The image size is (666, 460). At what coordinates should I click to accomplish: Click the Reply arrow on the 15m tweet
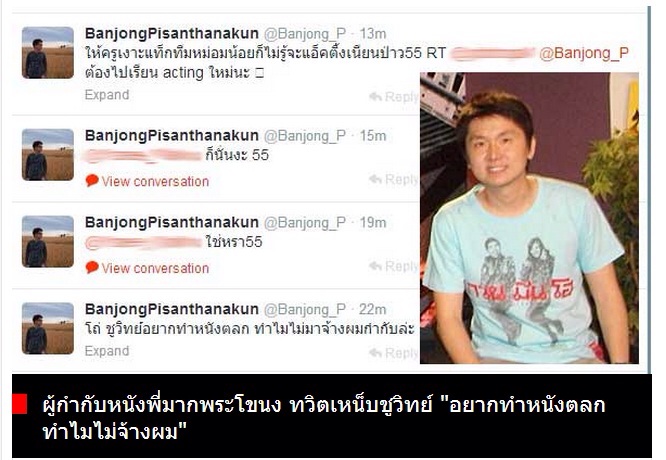point(375,179)
